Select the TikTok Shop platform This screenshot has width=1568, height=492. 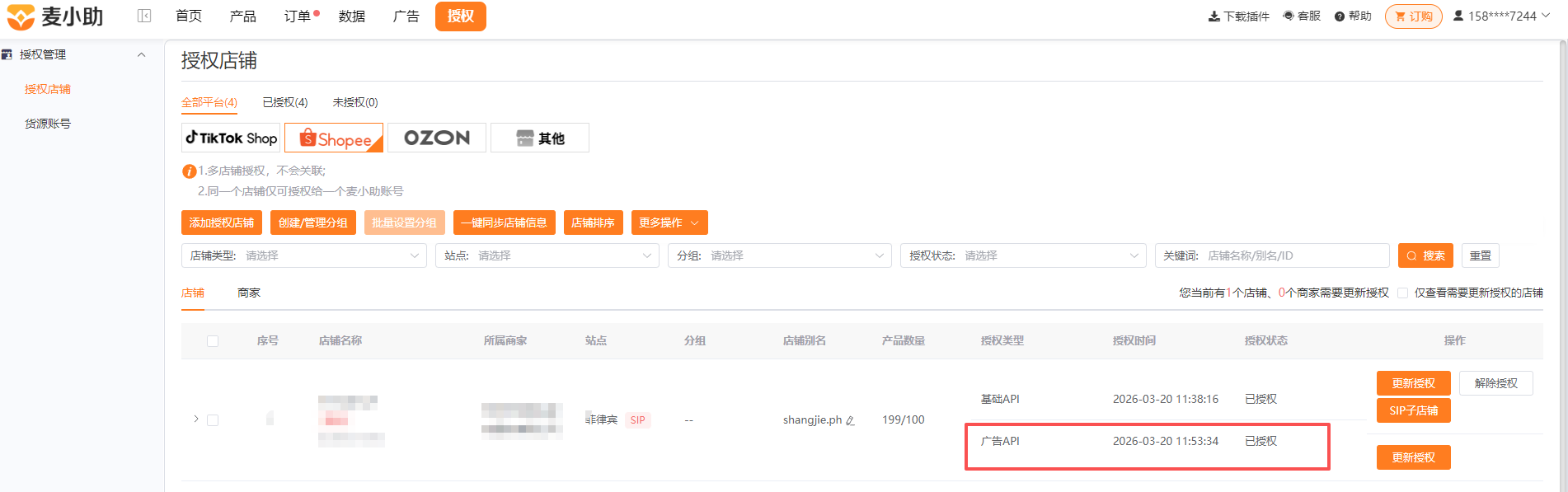tap(231, 138)
